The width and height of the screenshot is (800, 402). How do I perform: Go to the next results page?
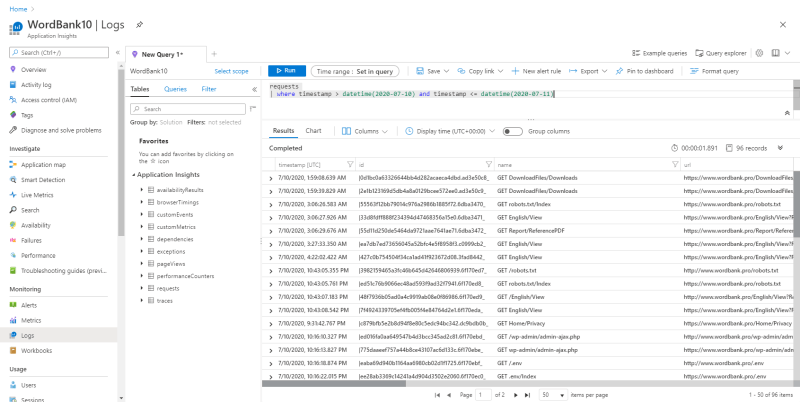point(516,395)
